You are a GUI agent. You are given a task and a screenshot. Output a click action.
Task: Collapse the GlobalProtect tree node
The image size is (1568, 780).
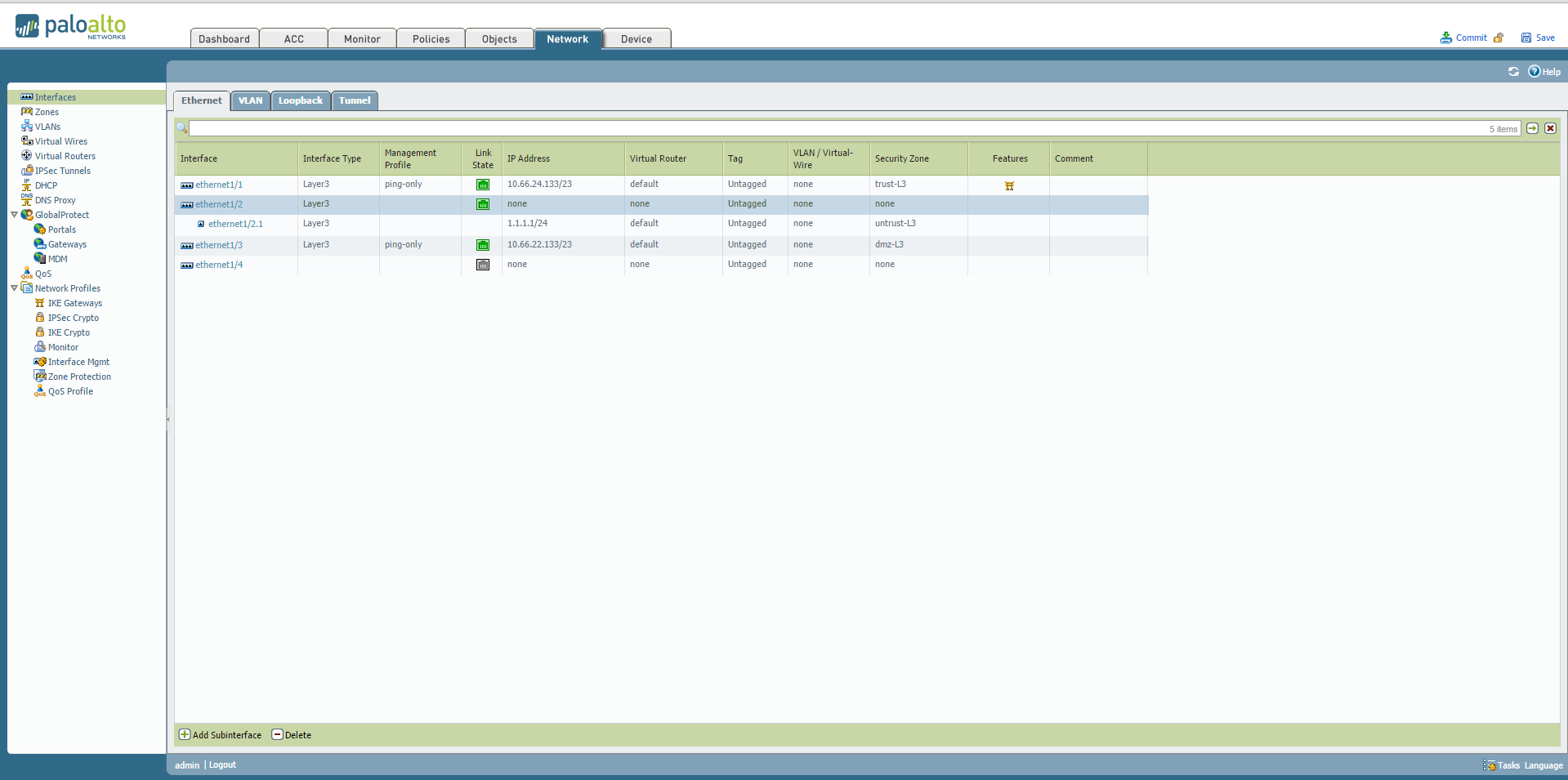[14, 215]
